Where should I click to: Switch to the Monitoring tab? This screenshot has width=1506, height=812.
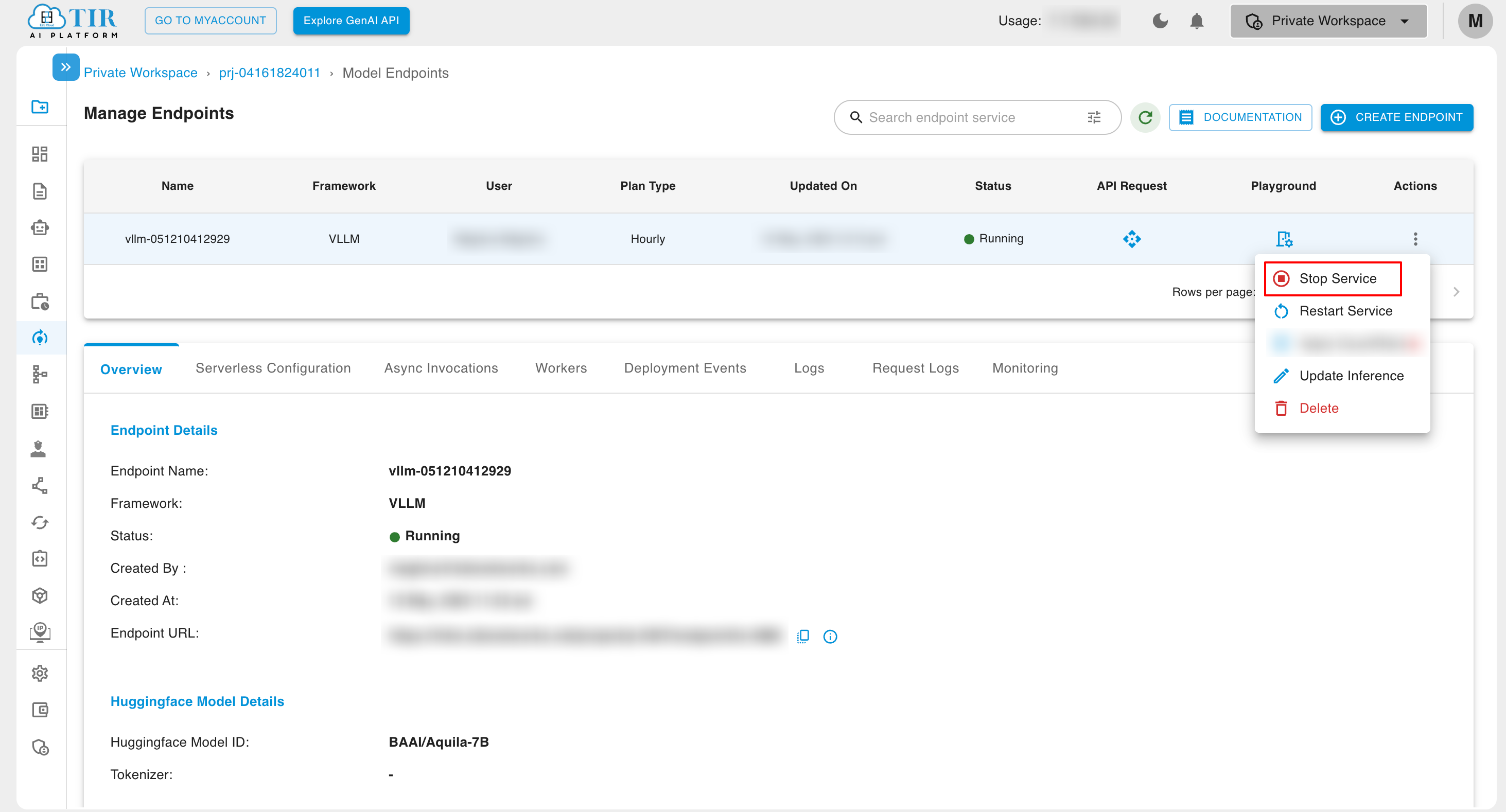point(1025,368)
